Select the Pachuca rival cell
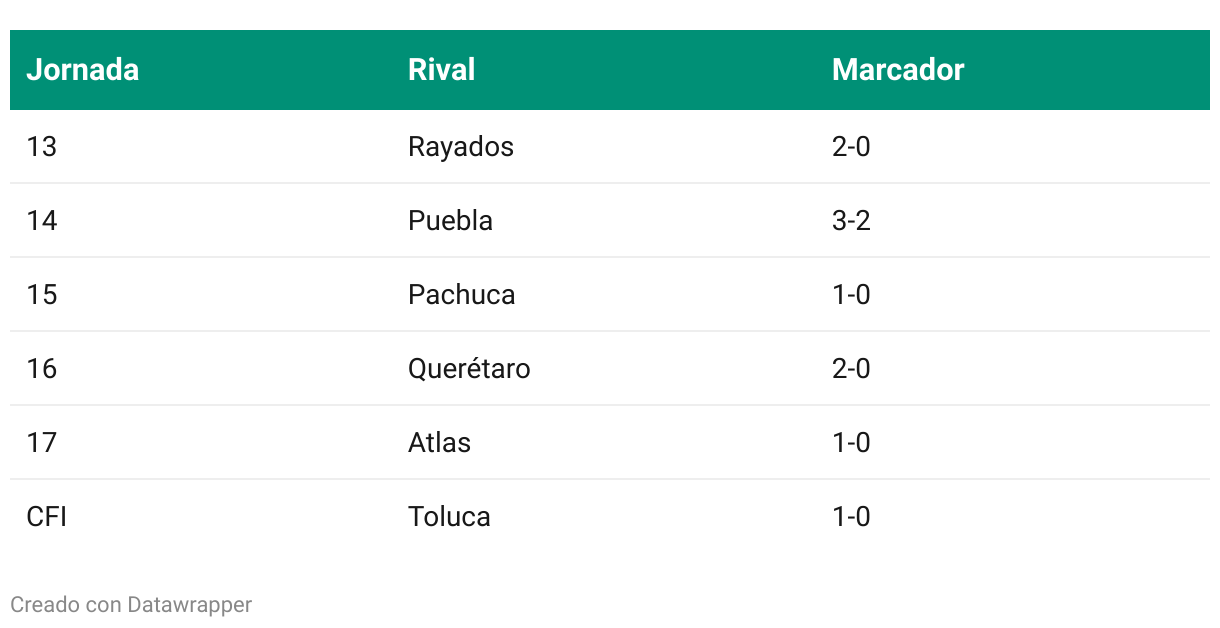Viewport: 1220px width, 628px height. [462, 295]
